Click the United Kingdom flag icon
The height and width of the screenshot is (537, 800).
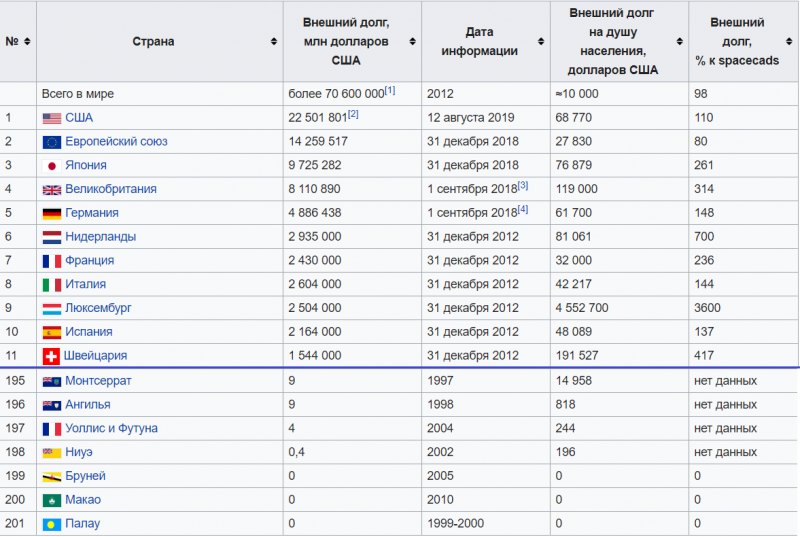[x=52, y=190]
